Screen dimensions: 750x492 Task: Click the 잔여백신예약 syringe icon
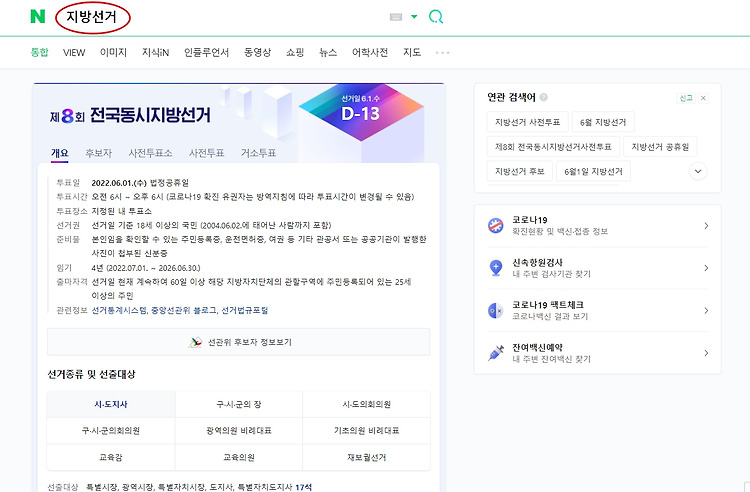pos(496,353)
